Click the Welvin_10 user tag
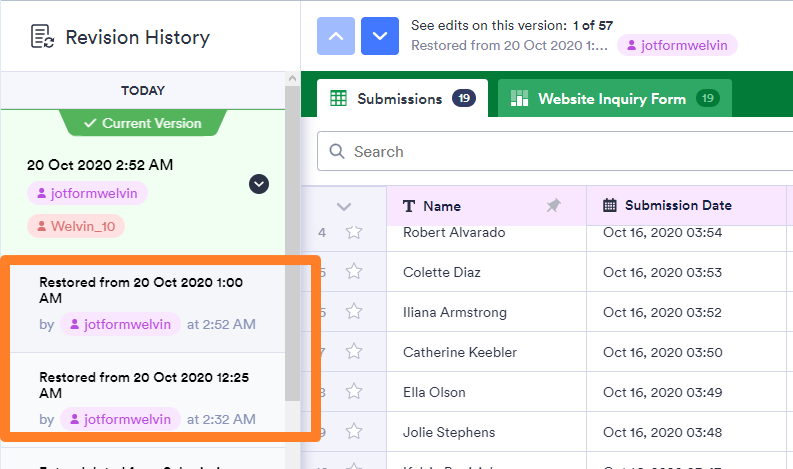The height and width of the screenshot is (469, 793). click(77, 227)
